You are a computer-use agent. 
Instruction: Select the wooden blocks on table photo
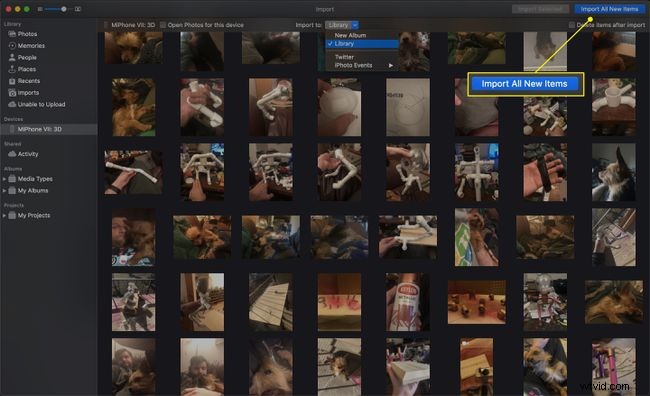tap(476, 302)
